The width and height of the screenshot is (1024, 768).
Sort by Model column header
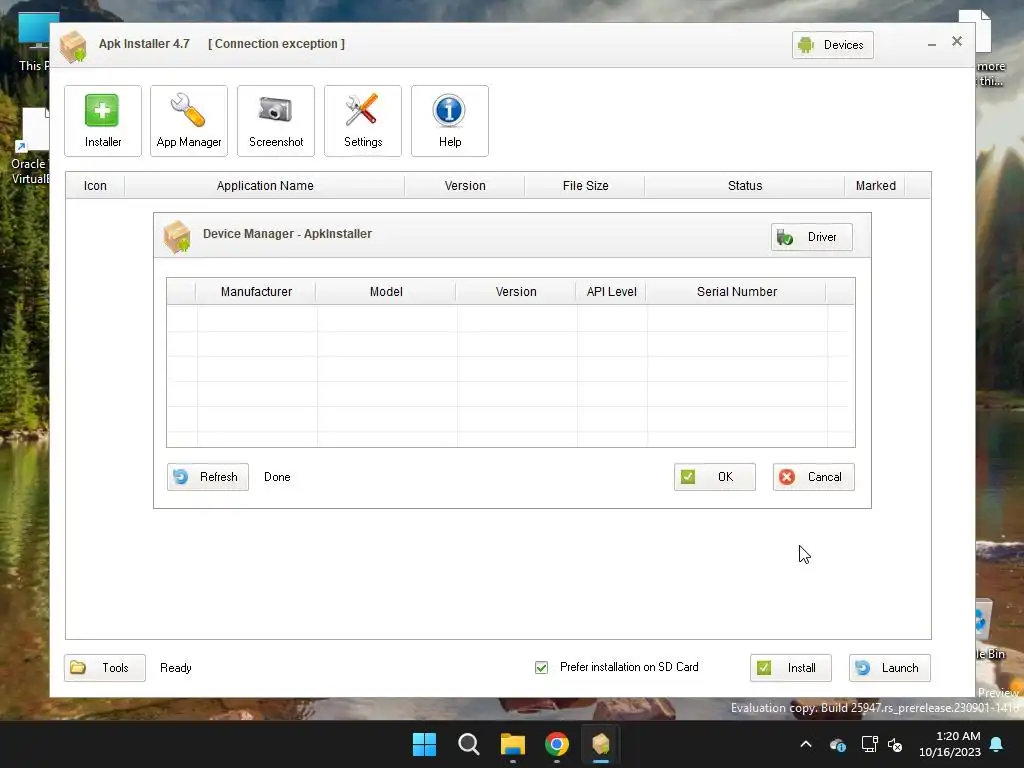point(386,292)
